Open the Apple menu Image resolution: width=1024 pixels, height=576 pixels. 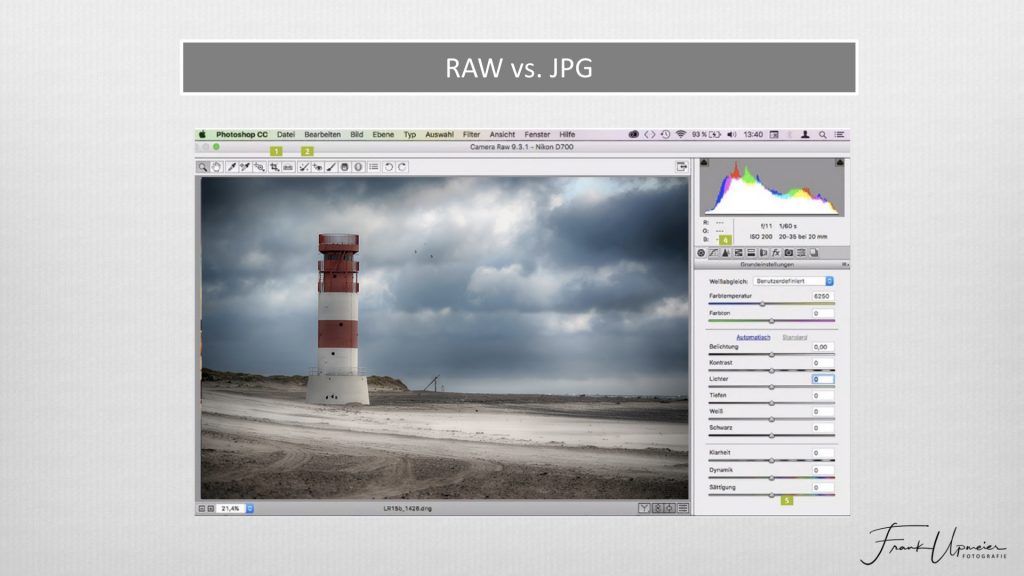click(x=202, y=135)
